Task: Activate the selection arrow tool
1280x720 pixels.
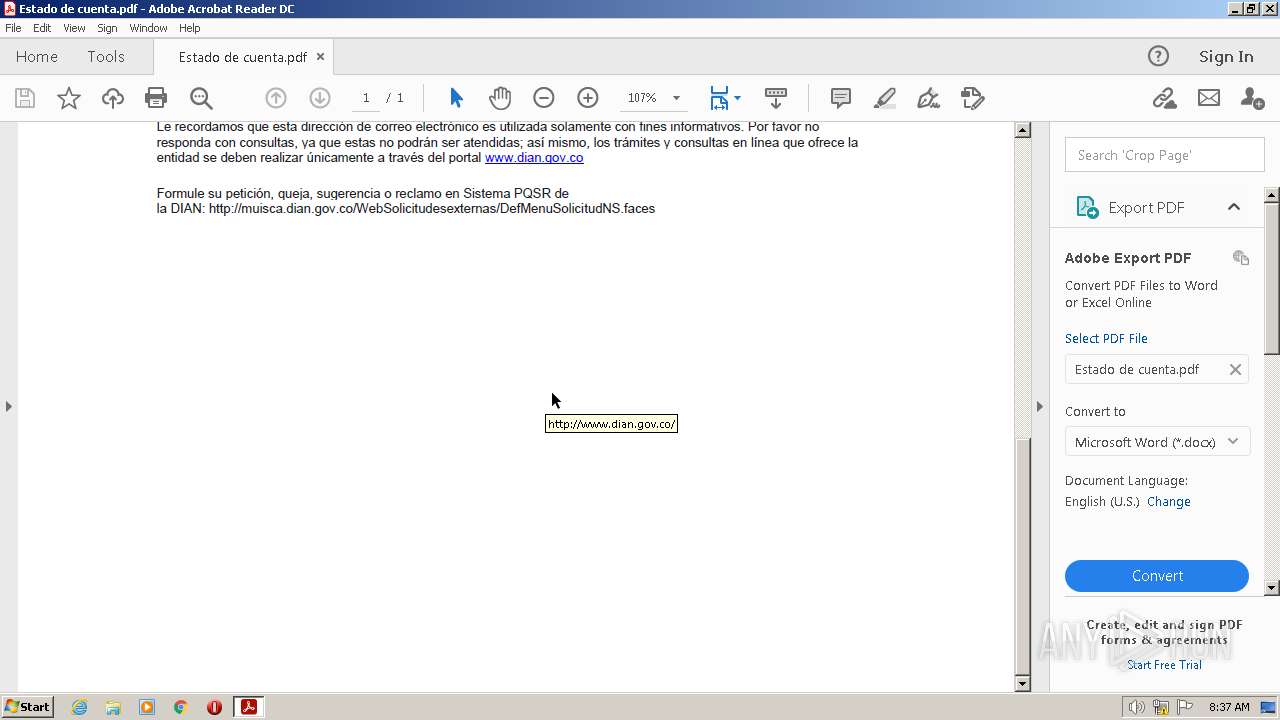Action: click(456, 98)
